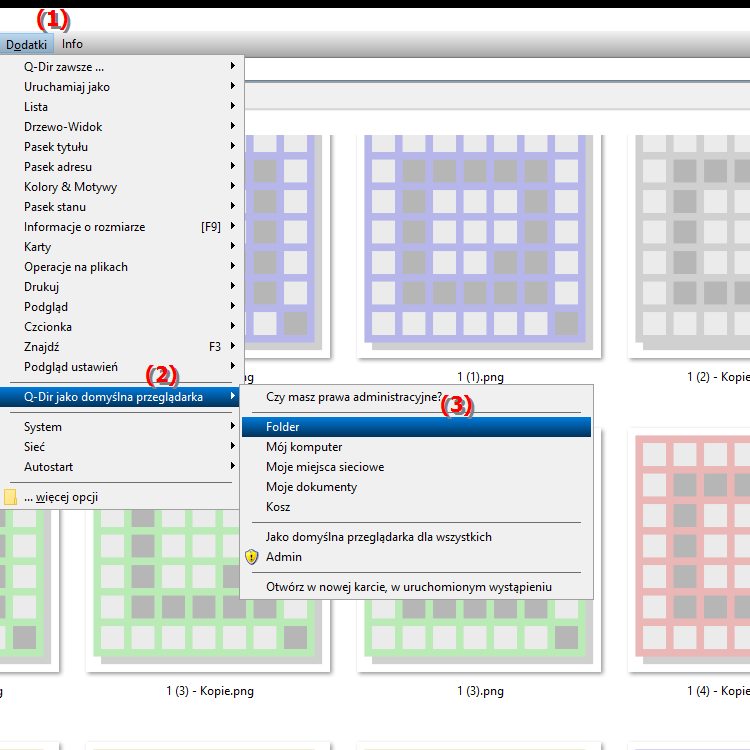Open the Autostart submenu entry
The image size is (750, 750).
[122, 467]
